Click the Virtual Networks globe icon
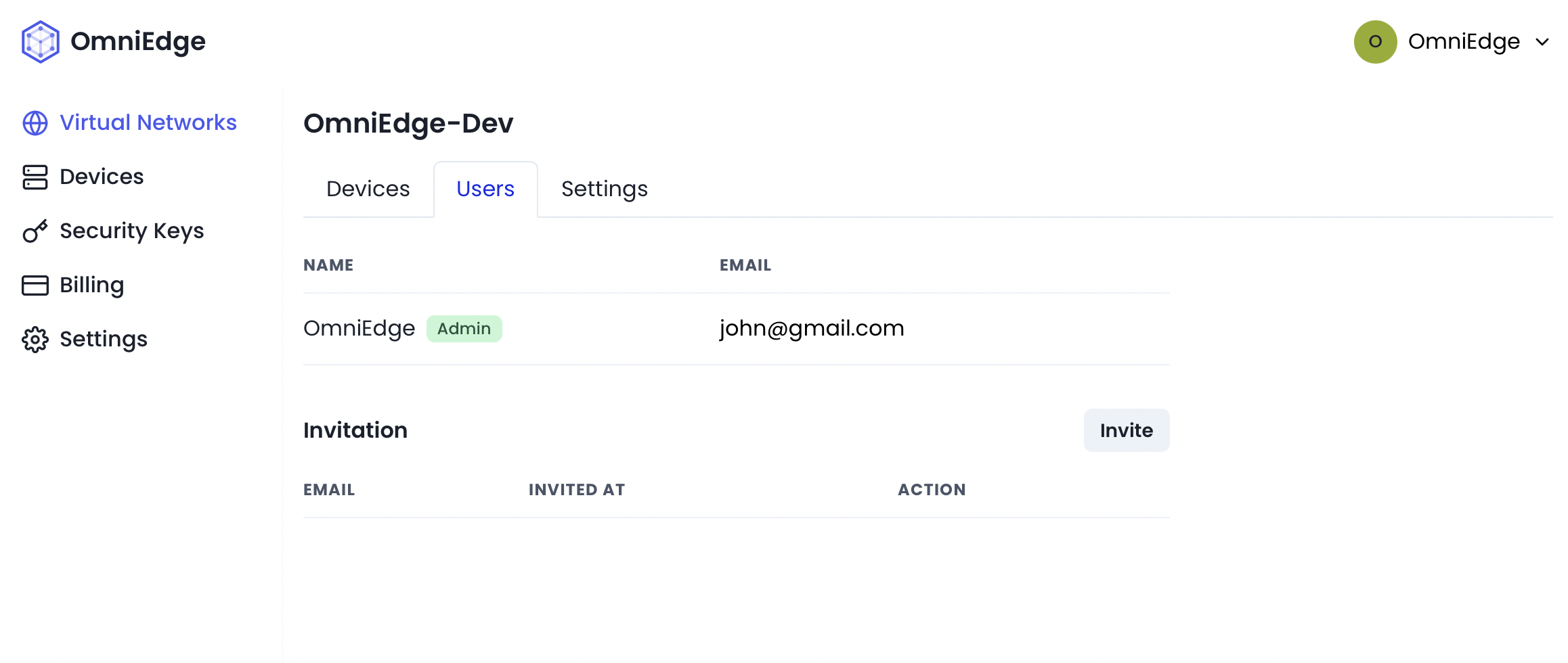1568x663 pixels. (x=35, y=123)
